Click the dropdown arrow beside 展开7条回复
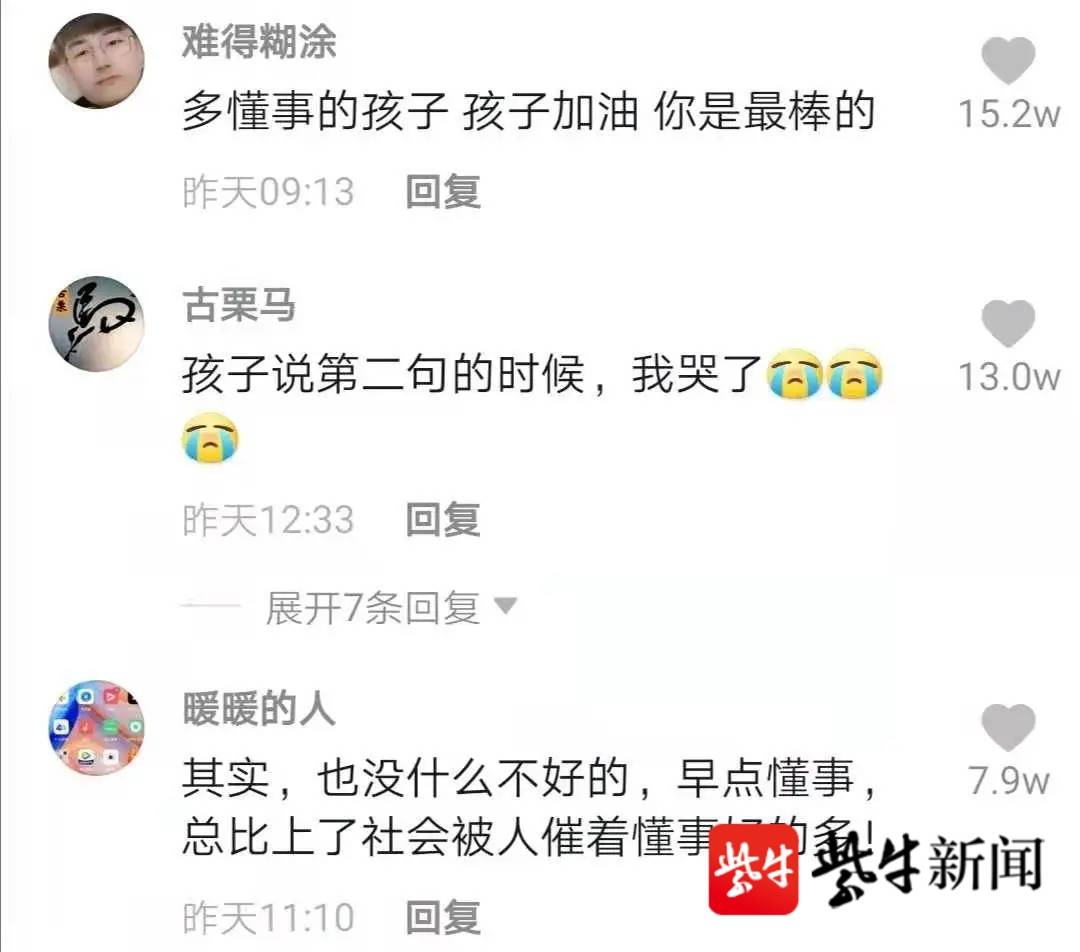This screenshot has height=952, width=1080. [506, 606]
